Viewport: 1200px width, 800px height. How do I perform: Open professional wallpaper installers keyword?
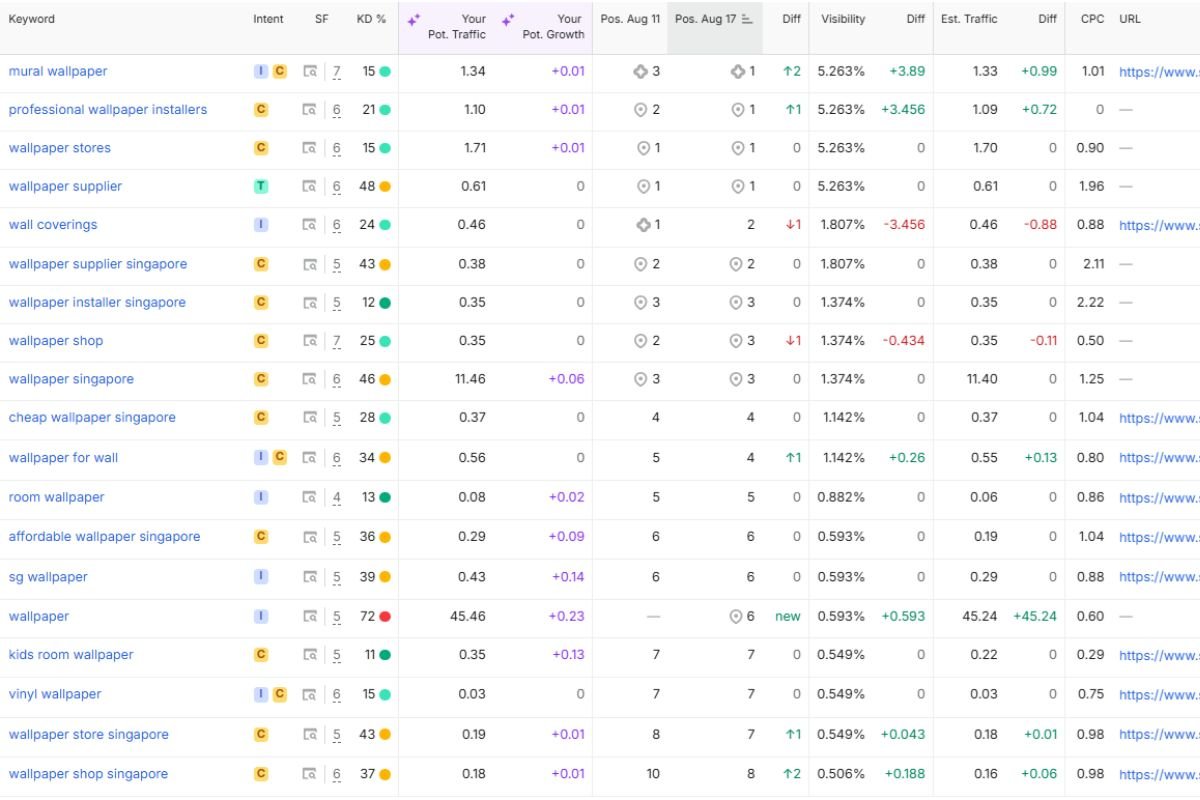108,110
